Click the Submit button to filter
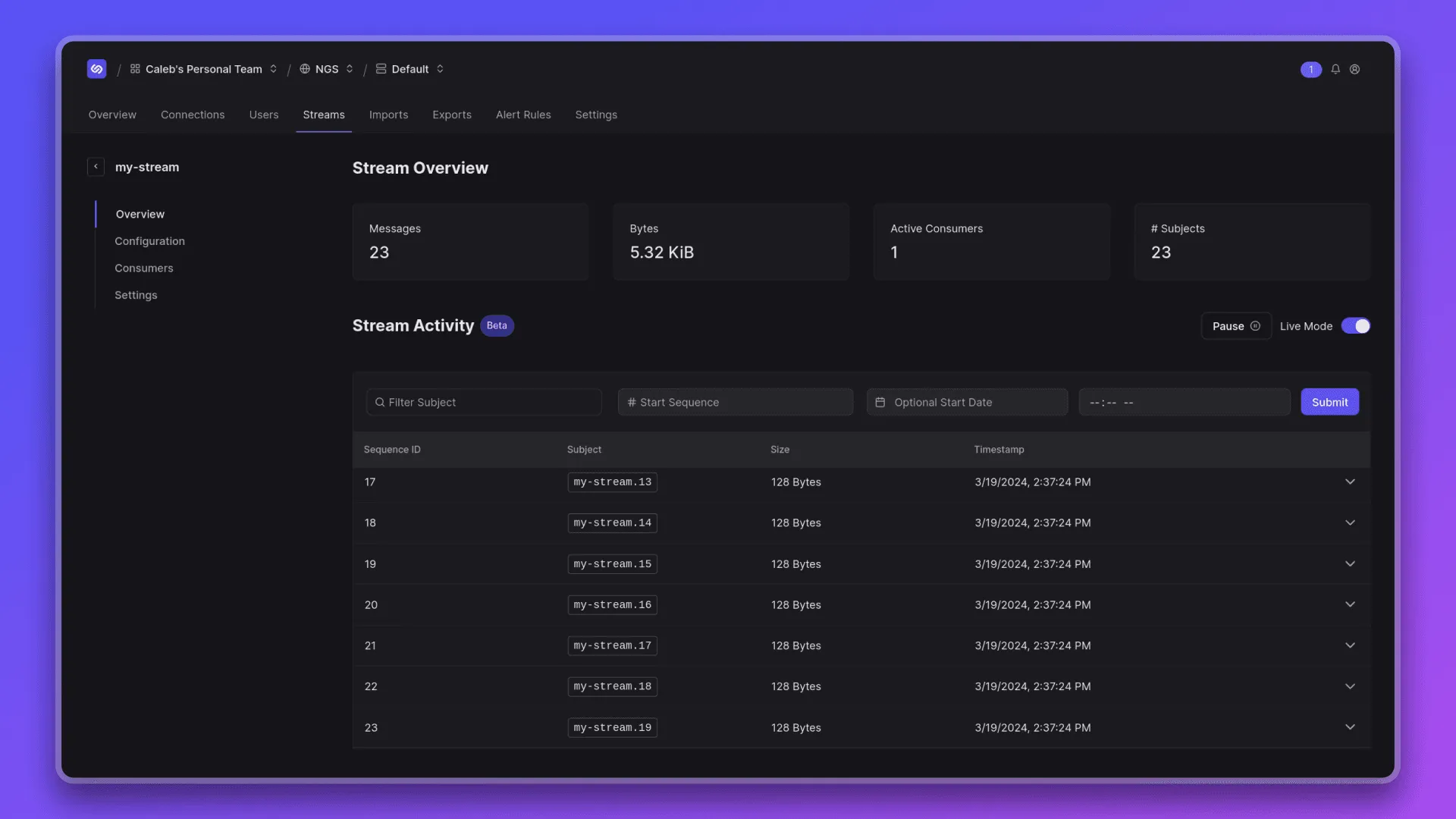 pyautogui.click(x=1330, y=402)
